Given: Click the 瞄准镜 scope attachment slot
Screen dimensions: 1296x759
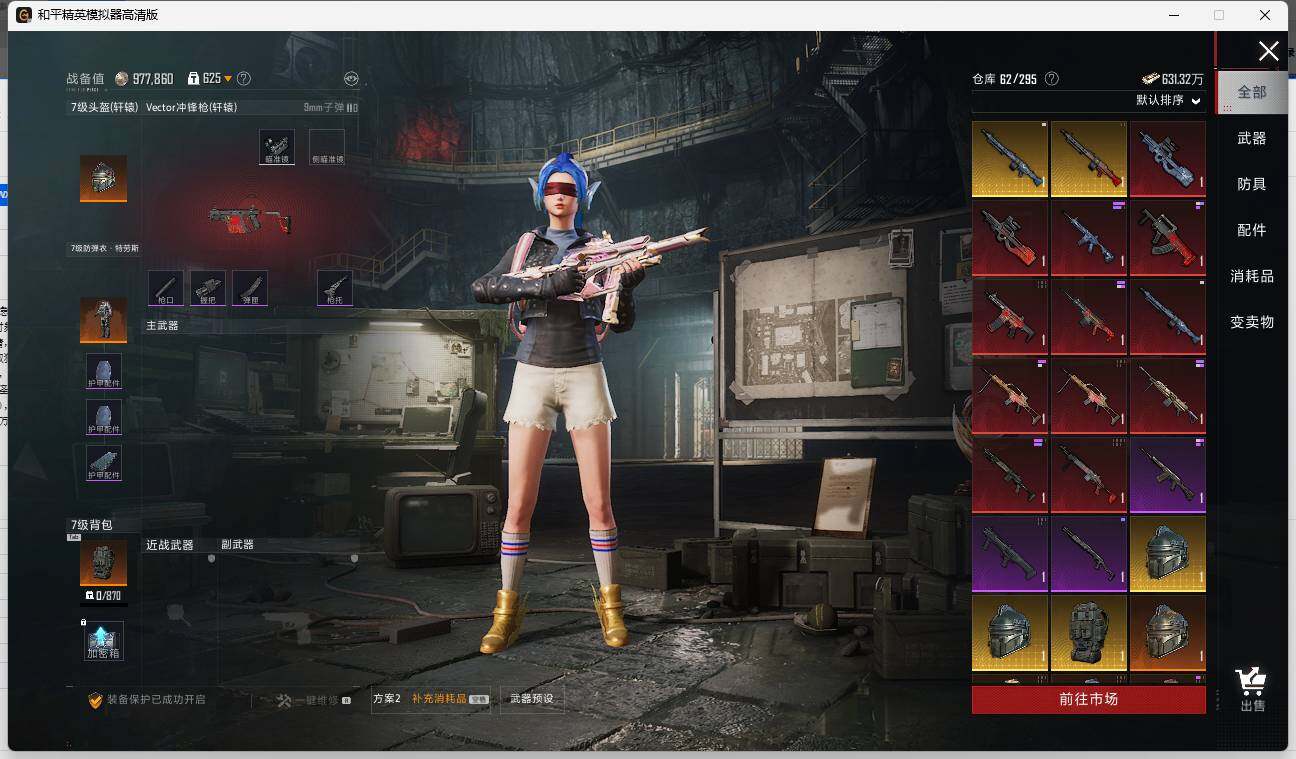Looking at the screenshot, I should [277, 146].
